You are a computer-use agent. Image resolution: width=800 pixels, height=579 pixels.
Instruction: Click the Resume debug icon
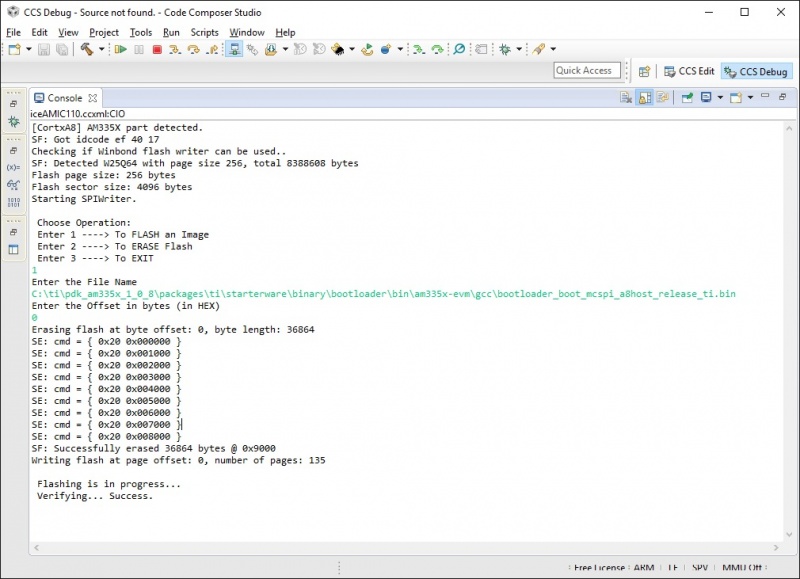tap(122, 50)
